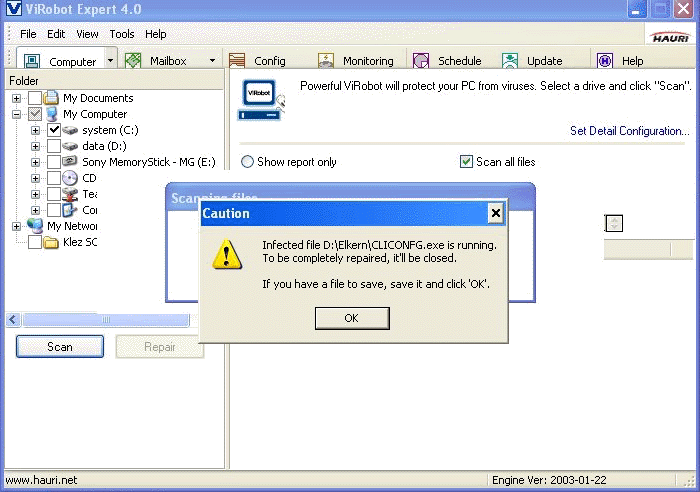
Task: Toggle the Scan all files checkbox
Action: click(x=466, y=162)
